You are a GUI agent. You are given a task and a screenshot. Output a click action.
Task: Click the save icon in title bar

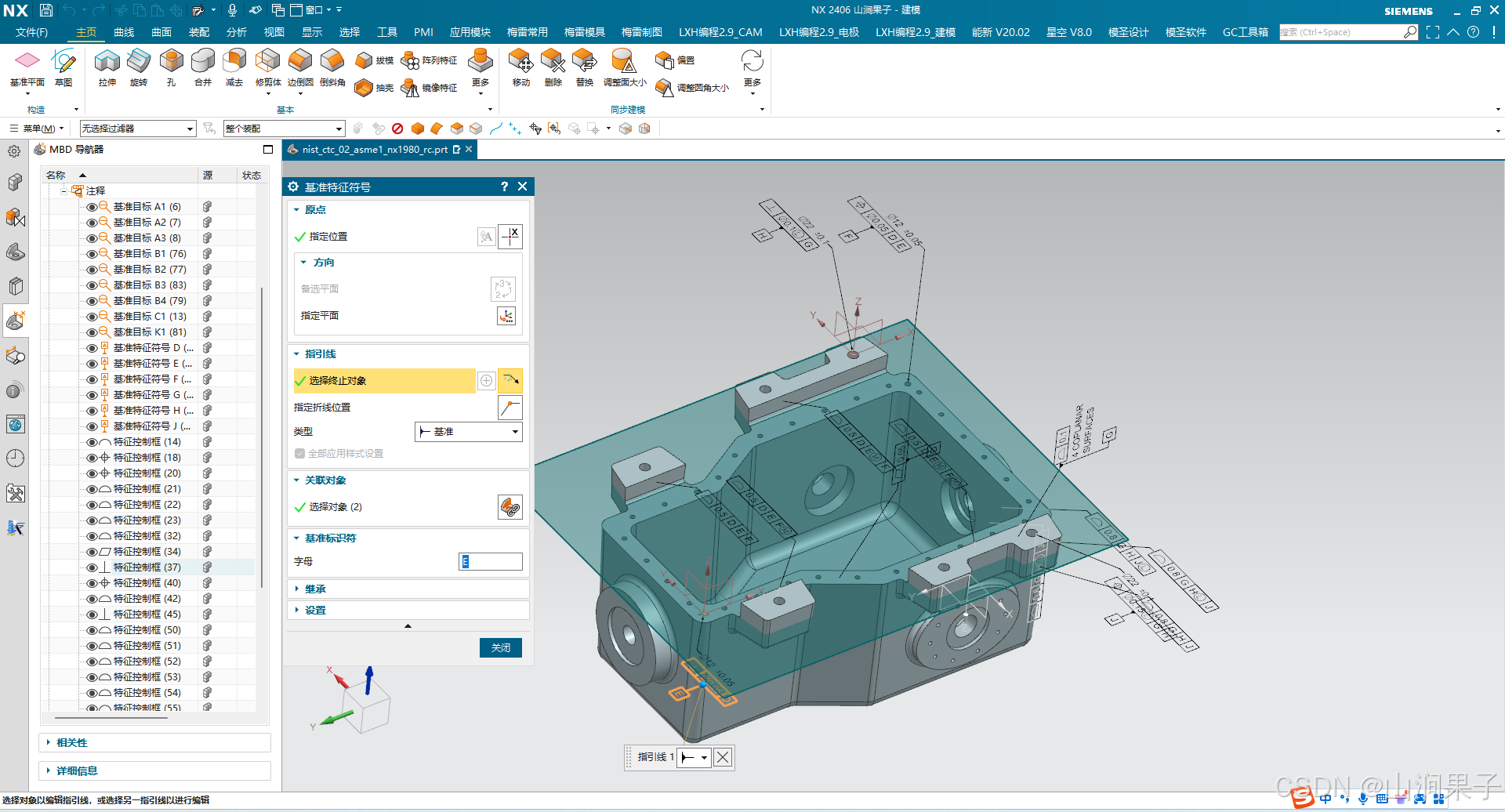(46, 10)
